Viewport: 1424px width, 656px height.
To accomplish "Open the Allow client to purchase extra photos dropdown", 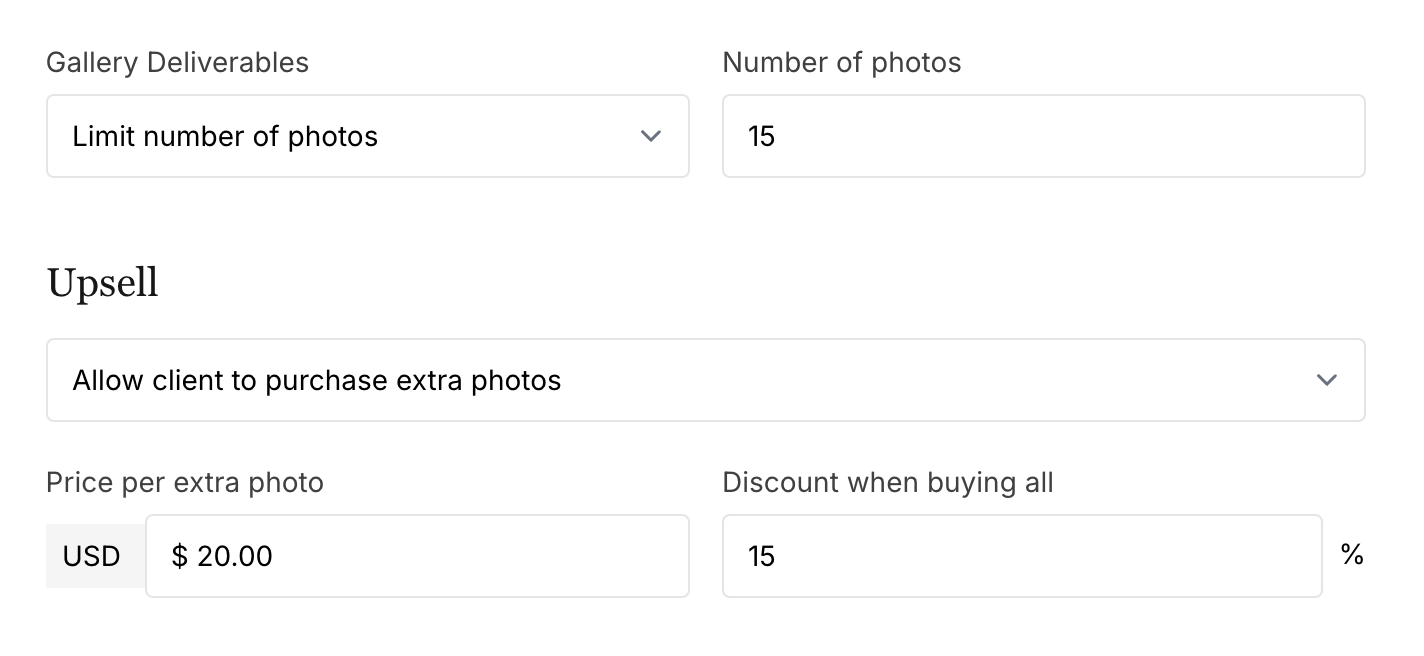I will 706,380.
